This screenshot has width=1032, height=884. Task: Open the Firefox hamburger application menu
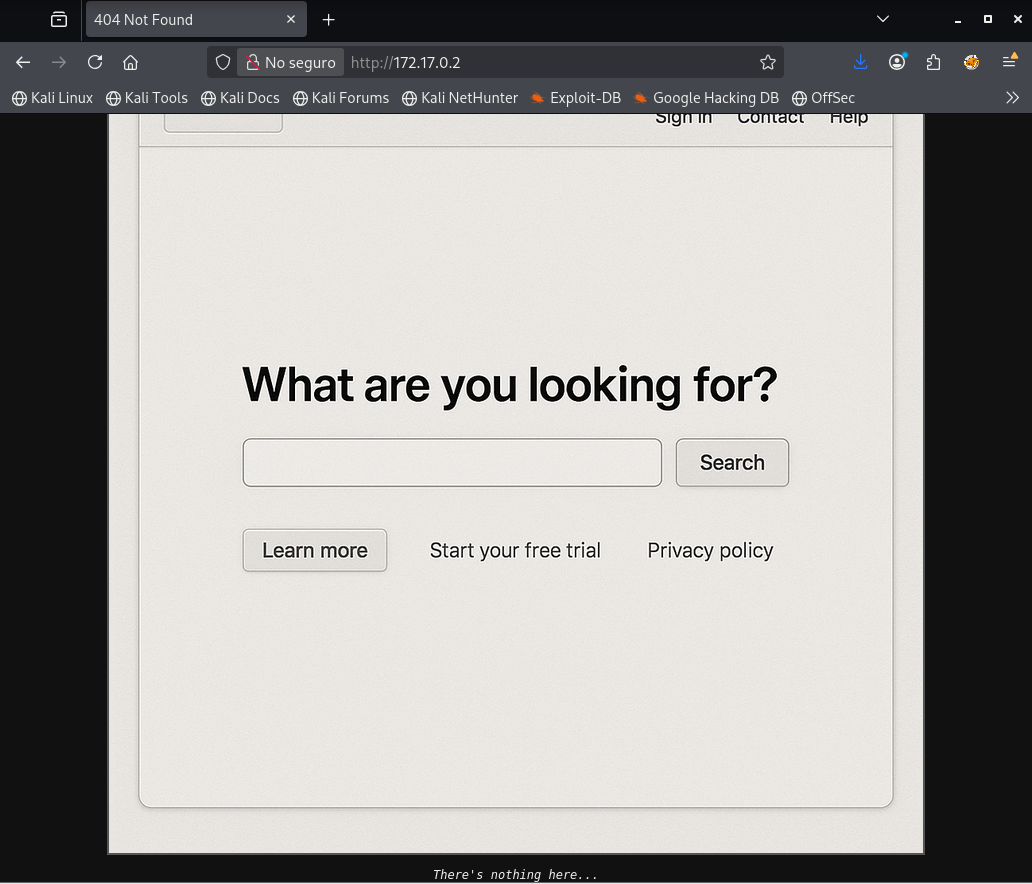(x=1009, y=62)
